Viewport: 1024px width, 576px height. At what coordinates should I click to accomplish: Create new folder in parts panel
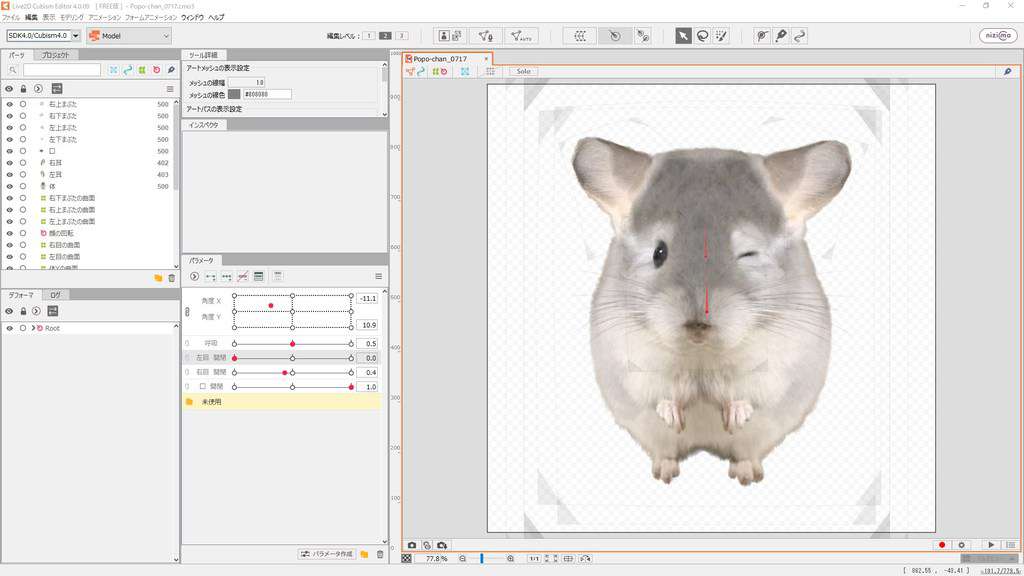coord(158,278)
